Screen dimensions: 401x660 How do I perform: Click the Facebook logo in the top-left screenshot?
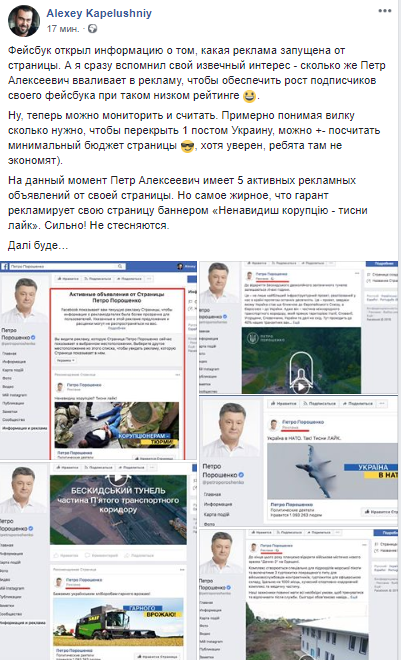(5, 266)
